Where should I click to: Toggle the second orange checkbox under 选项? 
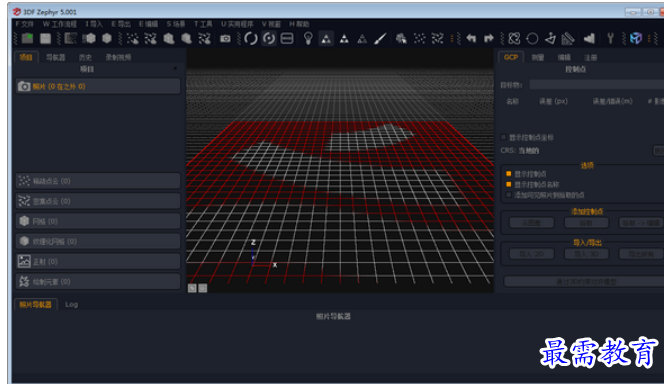(x=509, y=184)
